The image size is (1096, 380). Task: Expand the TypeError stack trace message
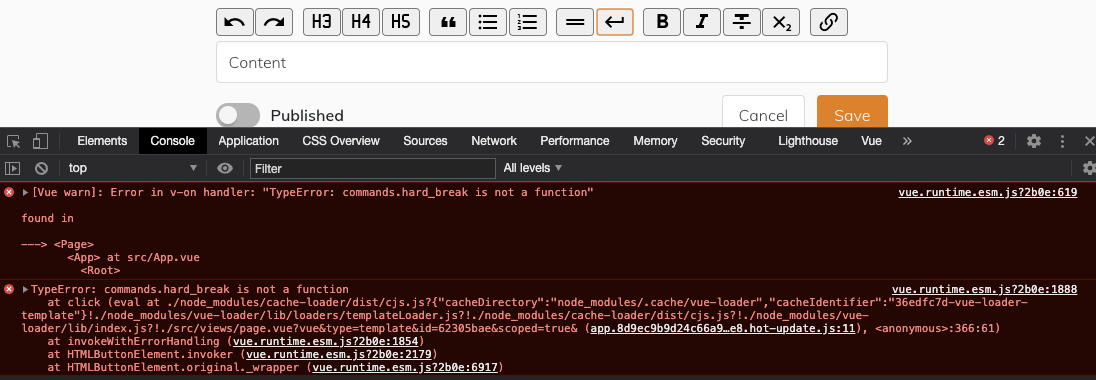tap(26, 289)
